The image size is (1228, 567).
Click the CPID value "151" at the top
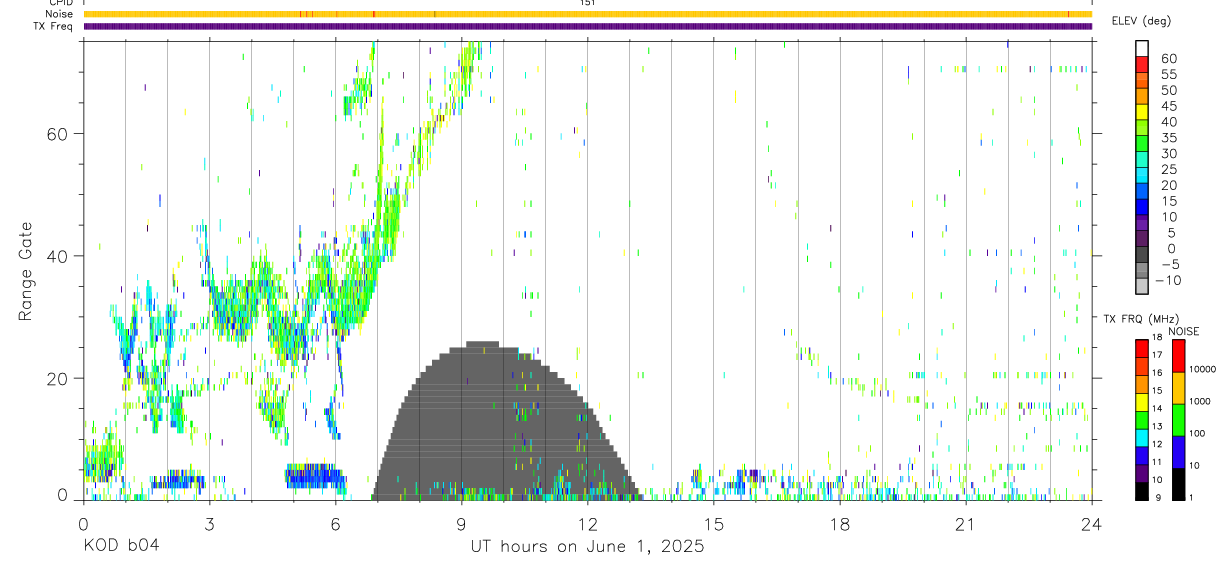(x=587, y=3)
